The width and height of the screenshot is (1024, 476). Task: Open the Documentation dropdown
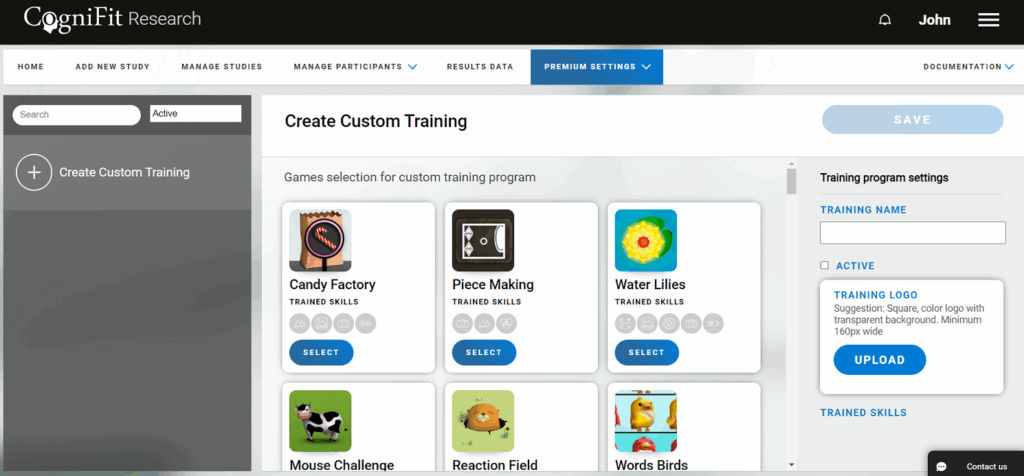pos(967,67)
